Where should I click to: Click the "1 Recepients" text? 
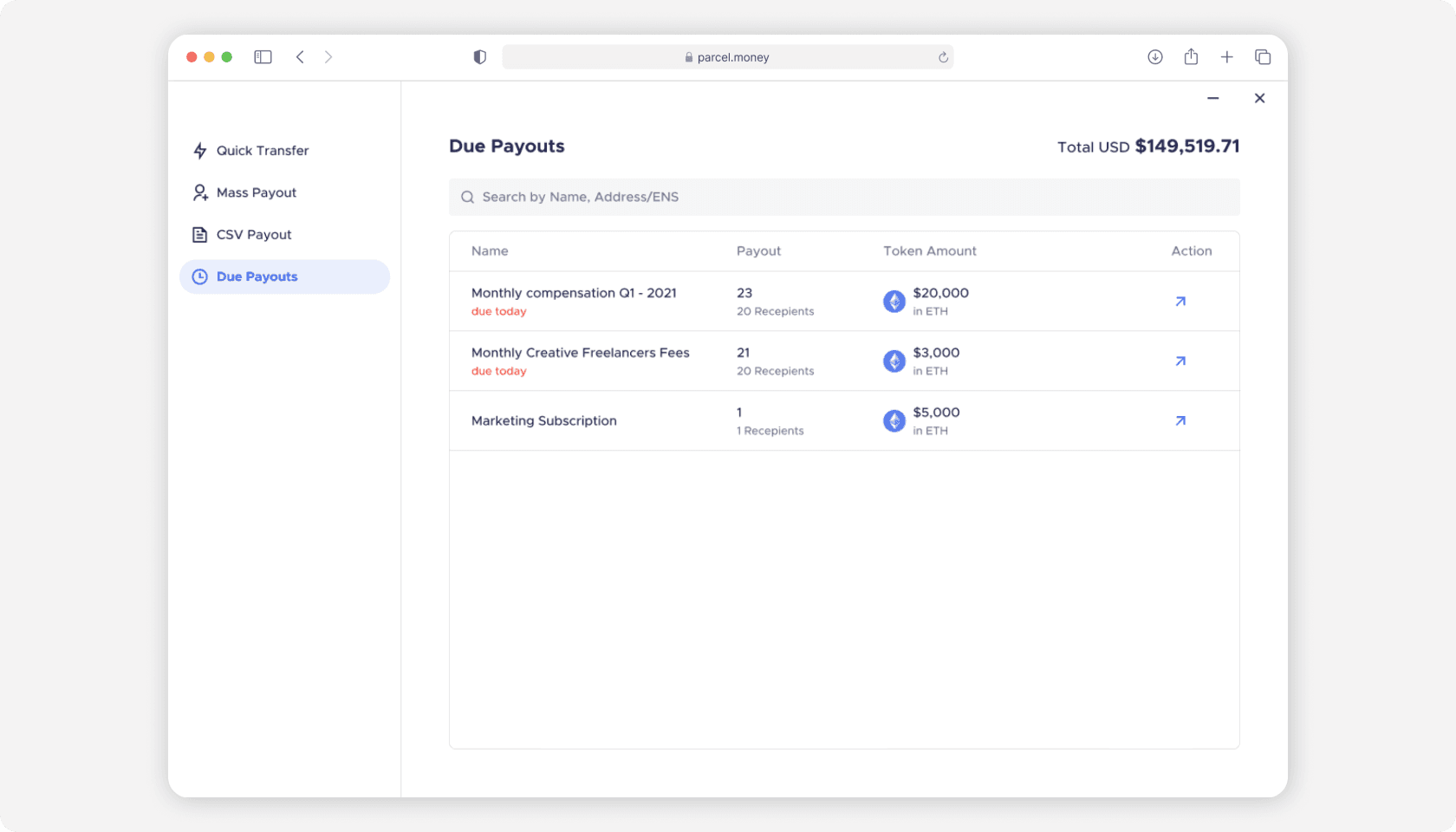770,431
